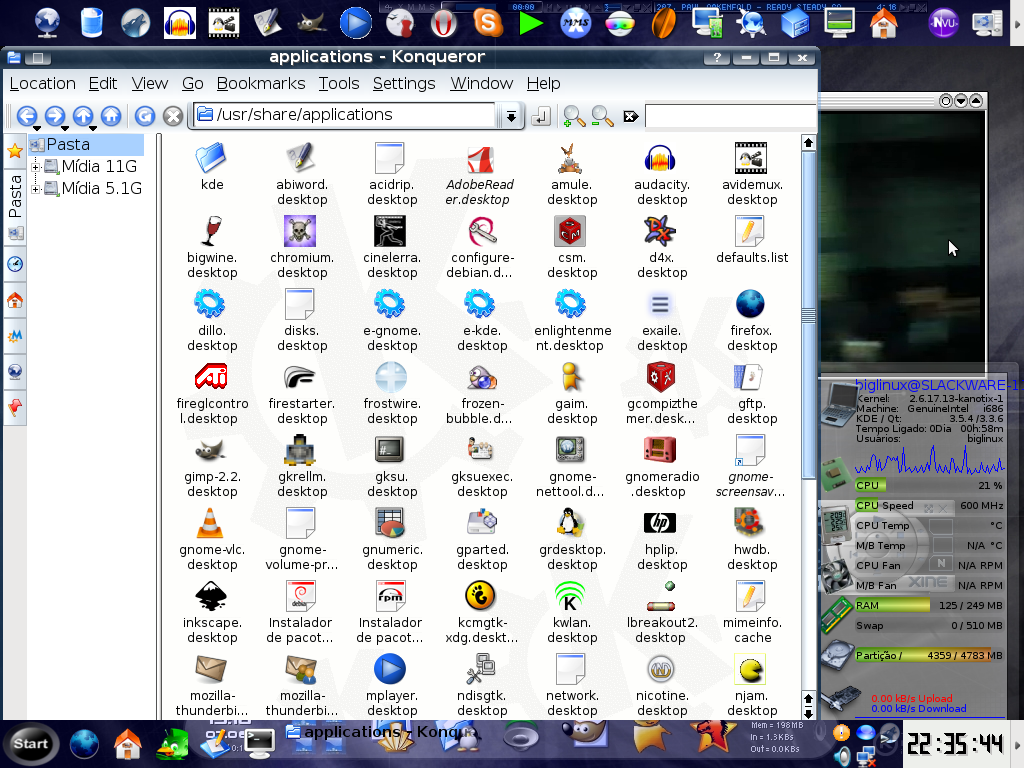Click the Reload icon in the toolbar
This screenshot has width=1024, height=768.
click(144, 116)
